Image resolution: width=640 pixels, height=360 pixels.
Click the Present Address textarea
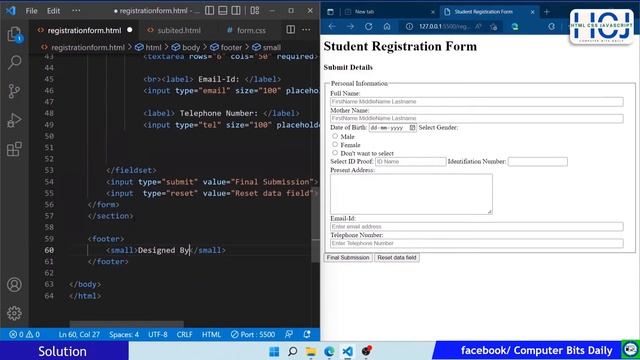point(411,194)
